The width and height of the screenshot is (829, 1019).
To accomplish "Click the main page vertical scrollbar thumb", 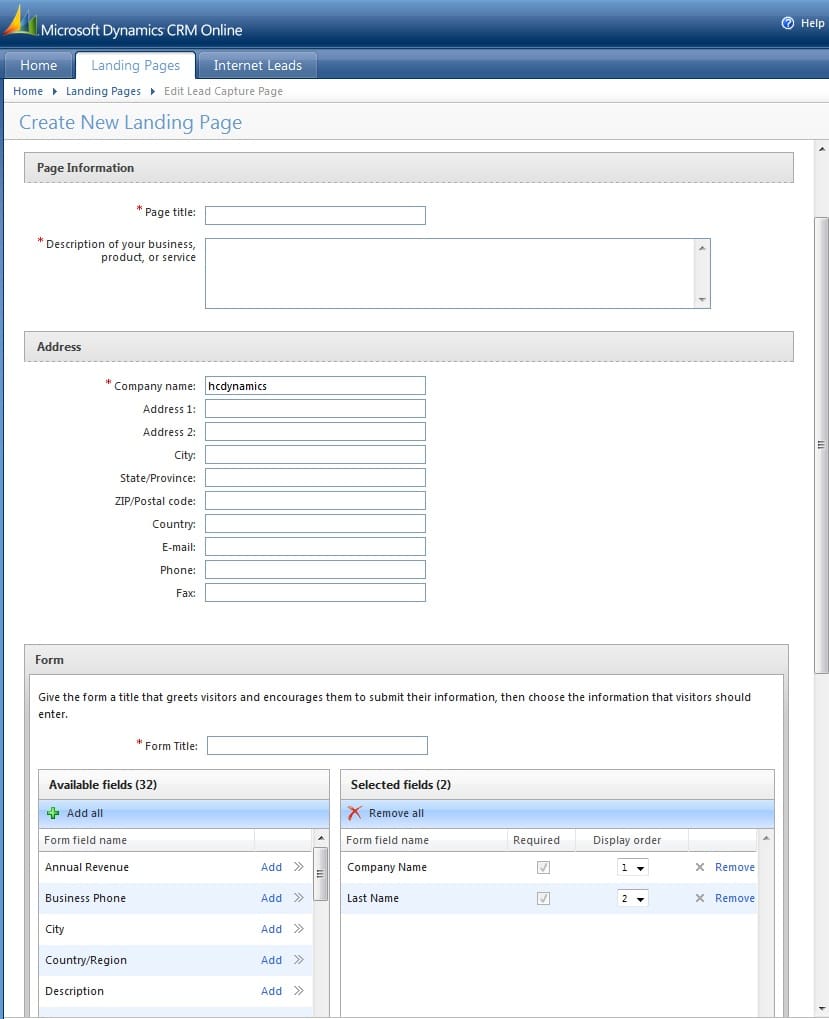I will pos(821,445).
